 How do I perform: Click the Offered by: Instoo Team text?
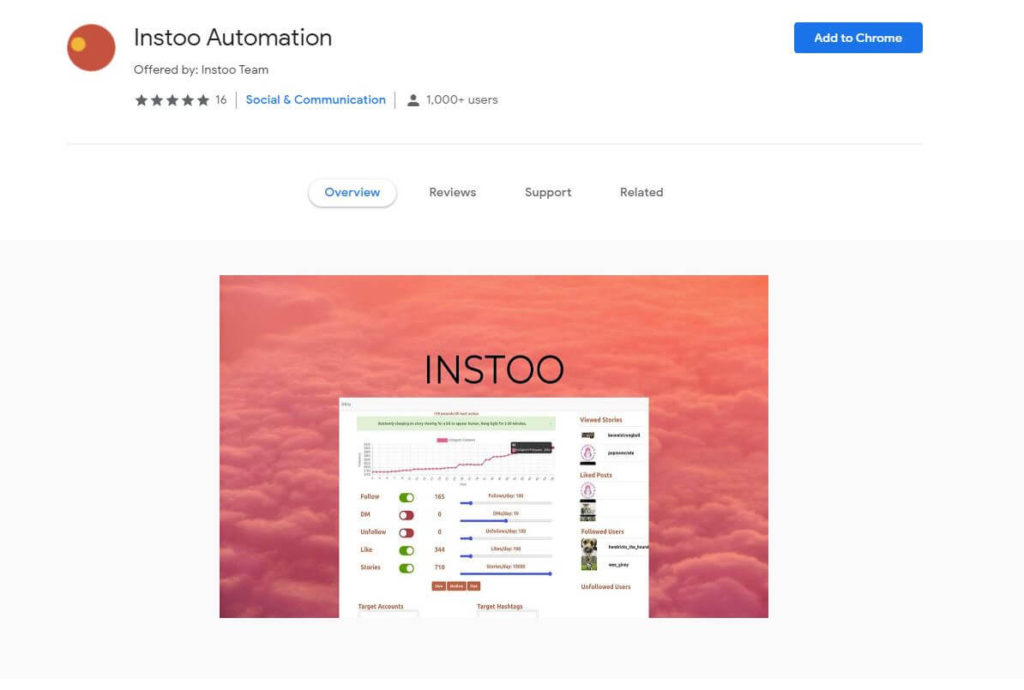[201, 70]
